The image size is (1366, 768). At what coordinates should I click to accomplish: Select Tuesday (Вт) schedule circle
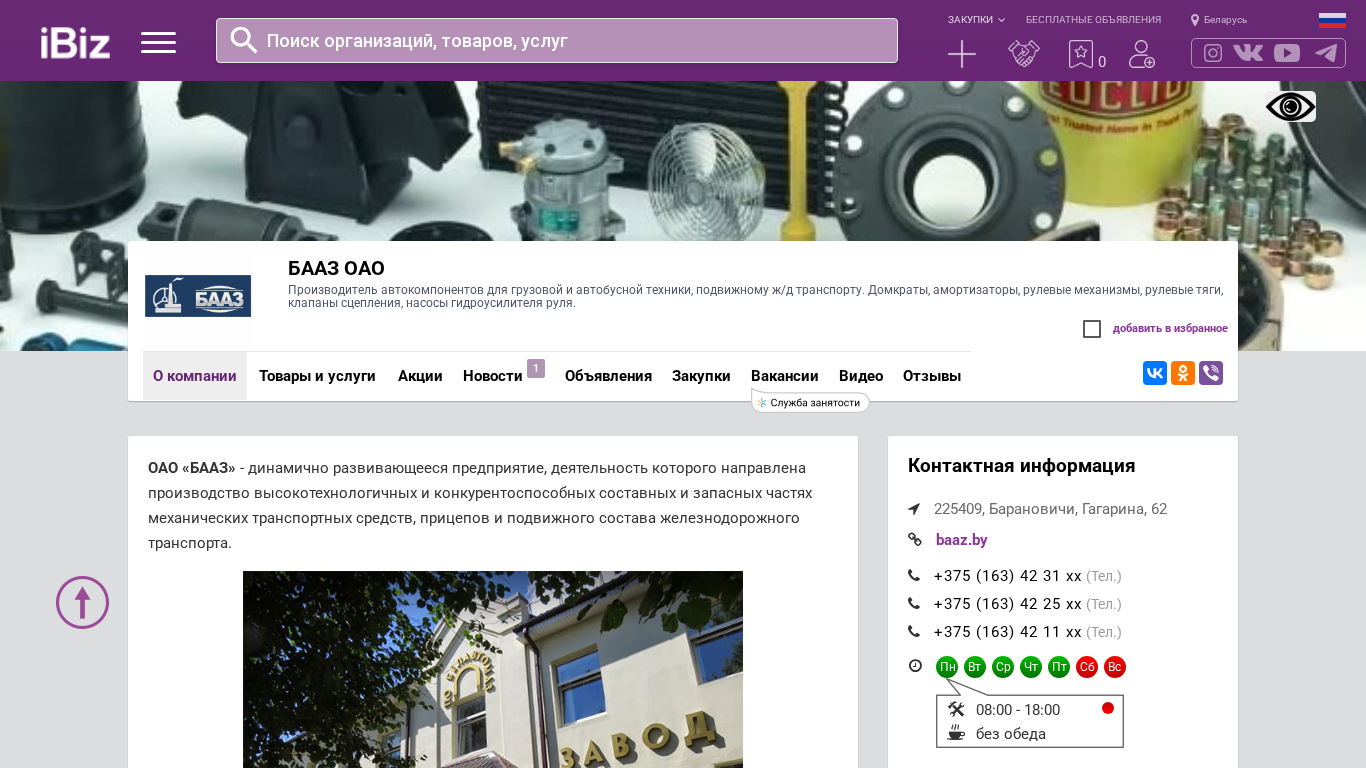pyautogui.click(x=975, y=667)
